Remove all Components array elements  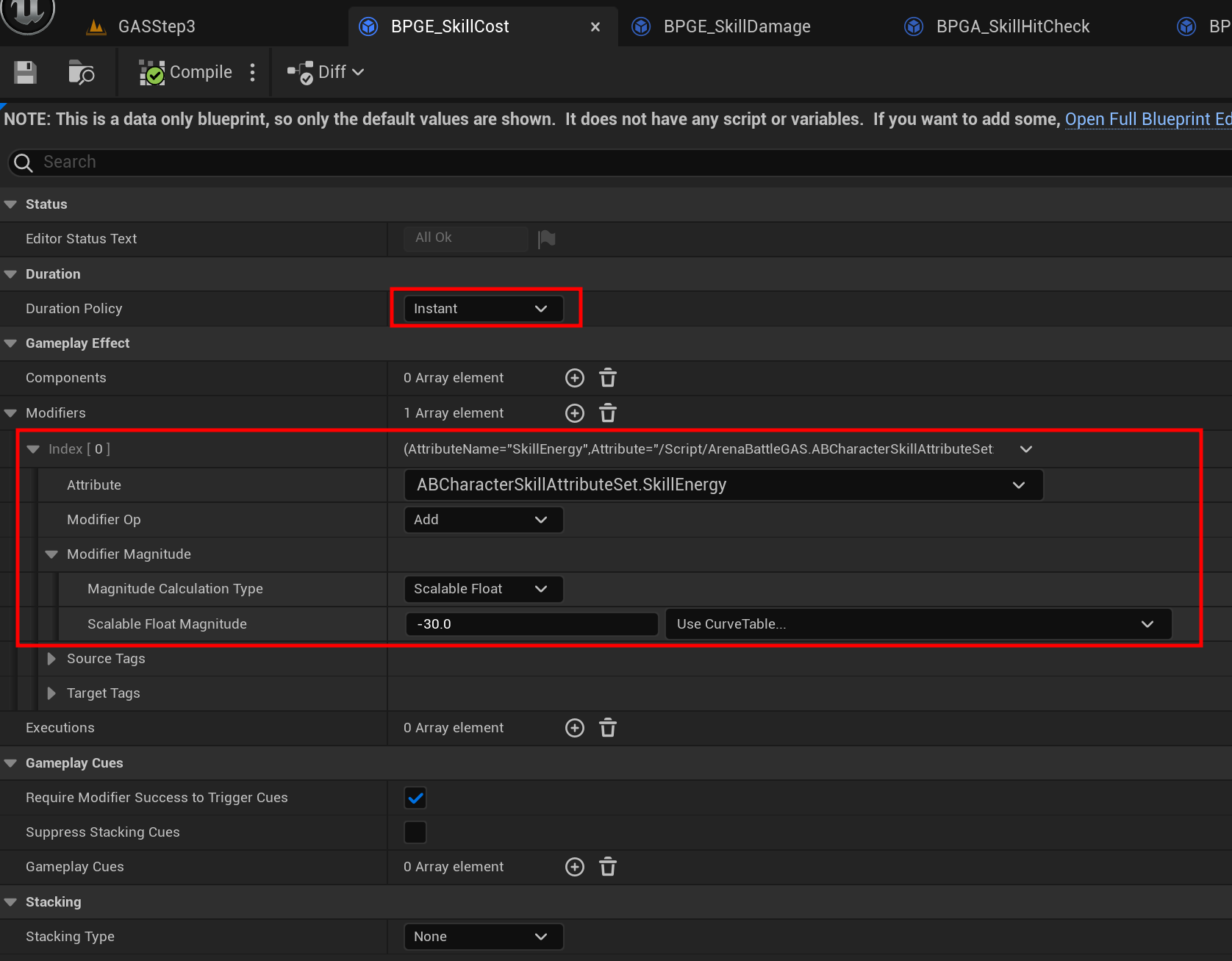coord(608,378)
